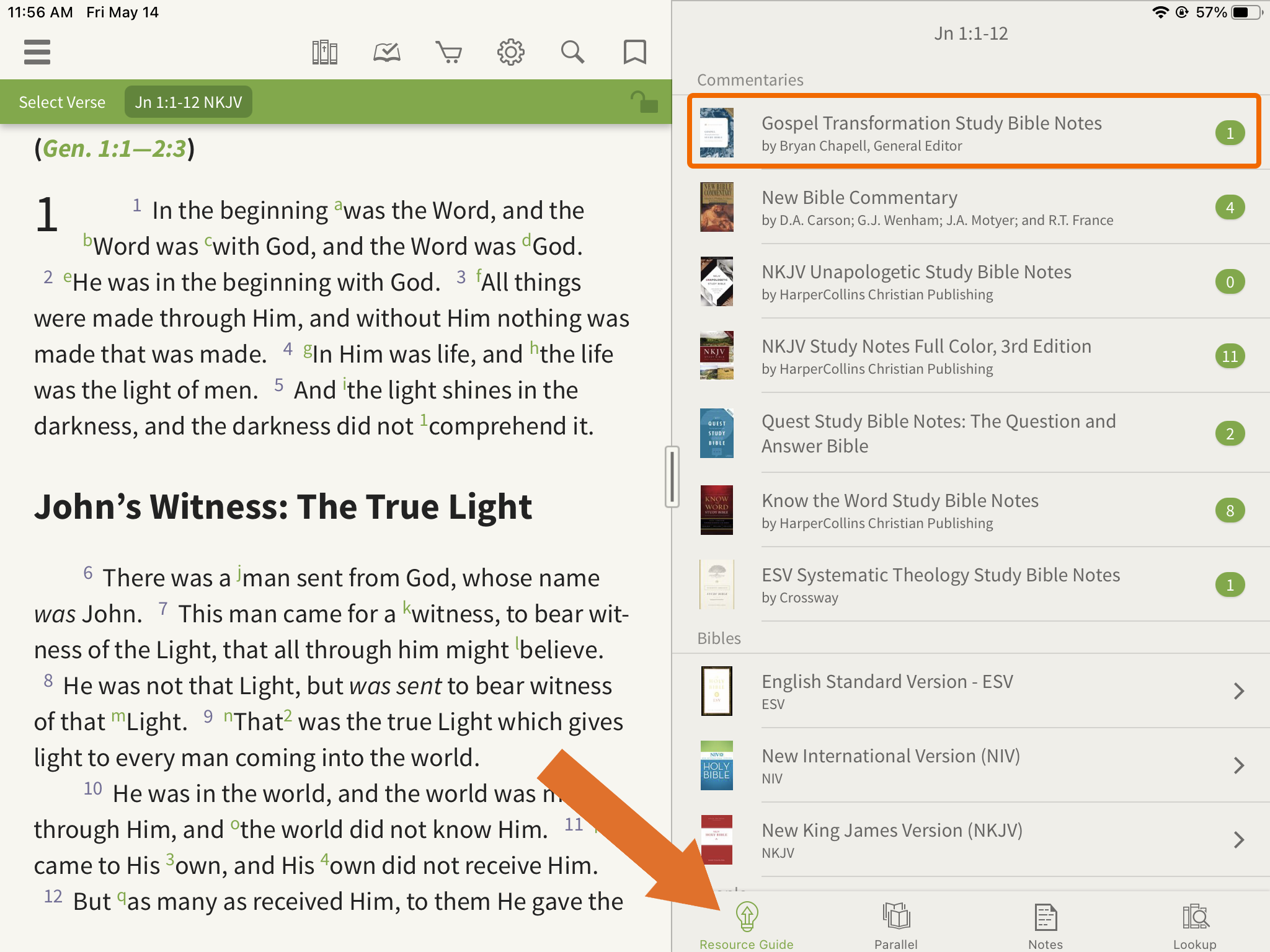
Task: Open the Library books icon
Action: (x=324, y=52)
